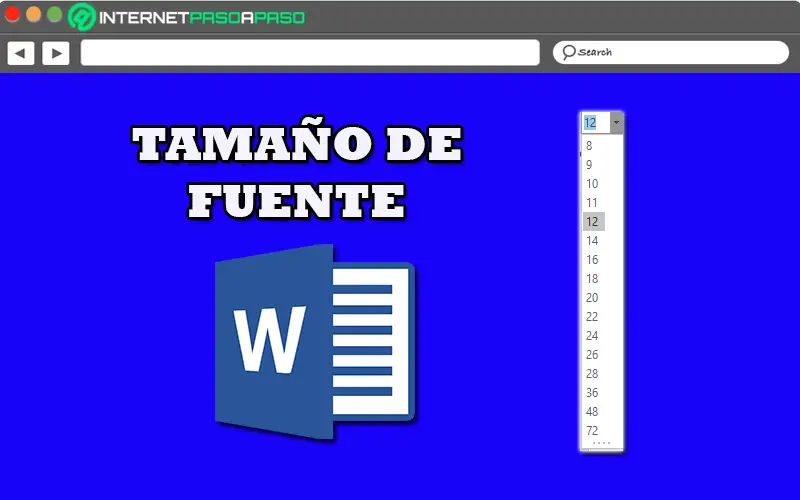Click the InternetPasoaPaso logo icon
The image size is (800, 500).
coord(82,17)
